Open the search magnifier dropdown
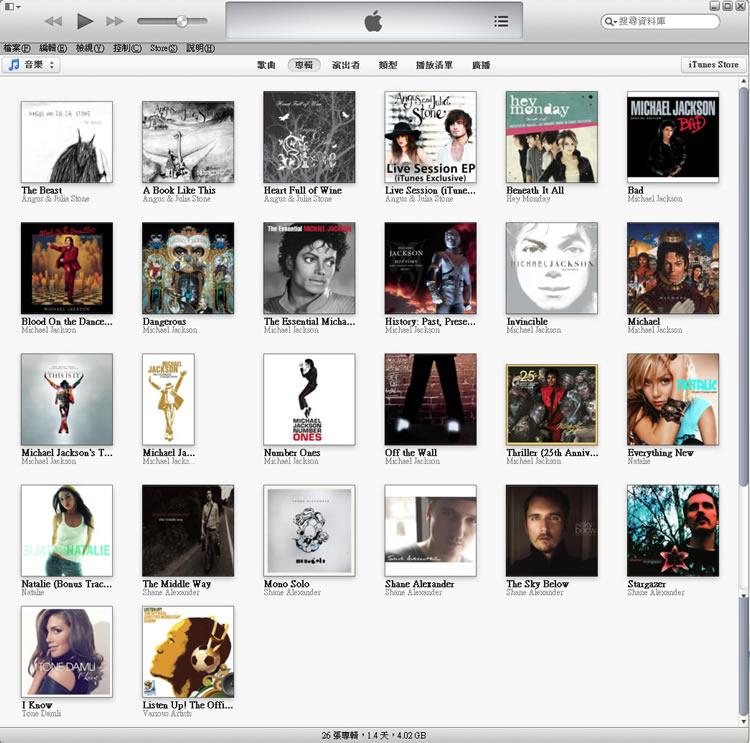The image size is (750, 743). 610,21
